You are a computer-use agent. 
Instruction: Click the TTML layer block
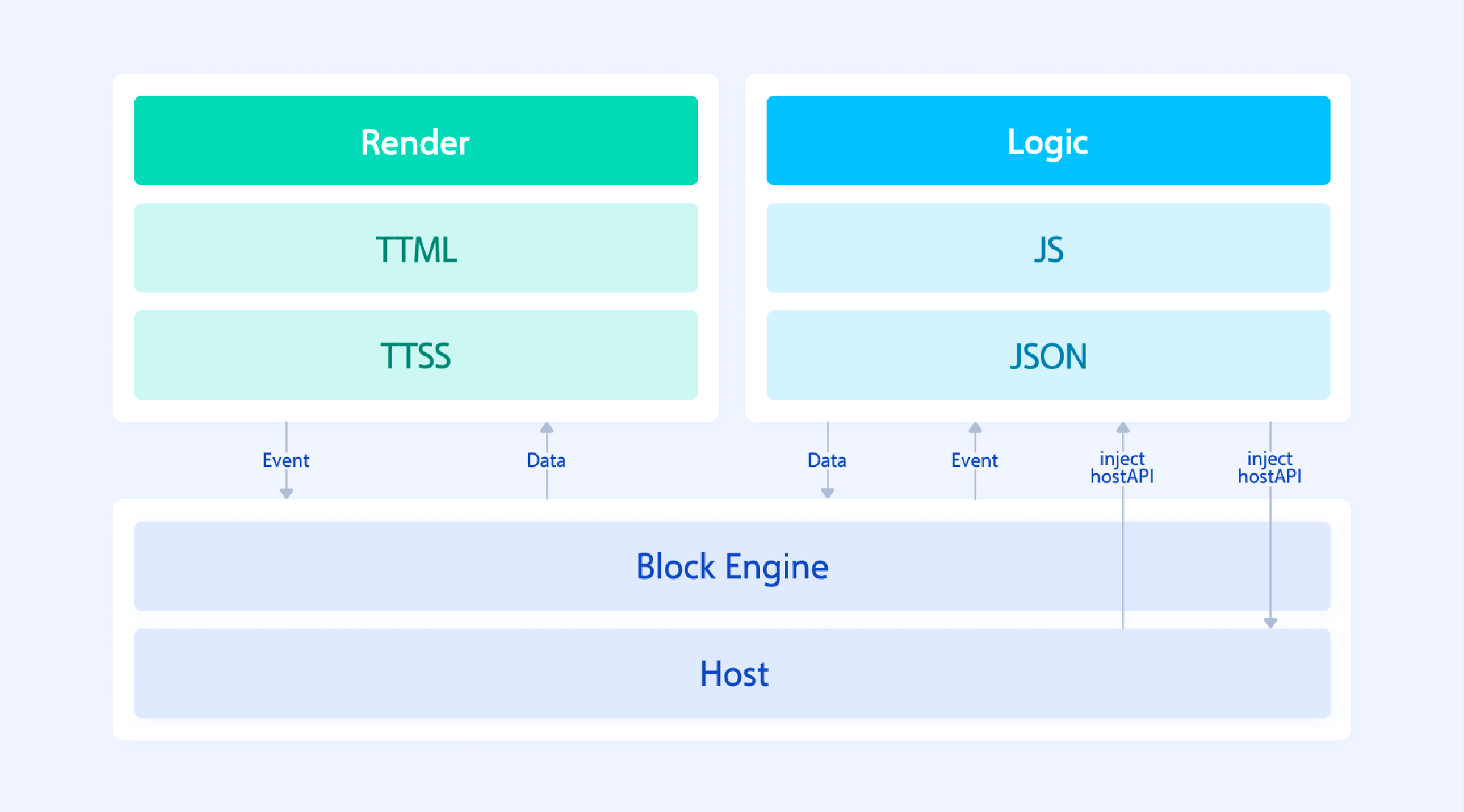(x=415, y=248)
